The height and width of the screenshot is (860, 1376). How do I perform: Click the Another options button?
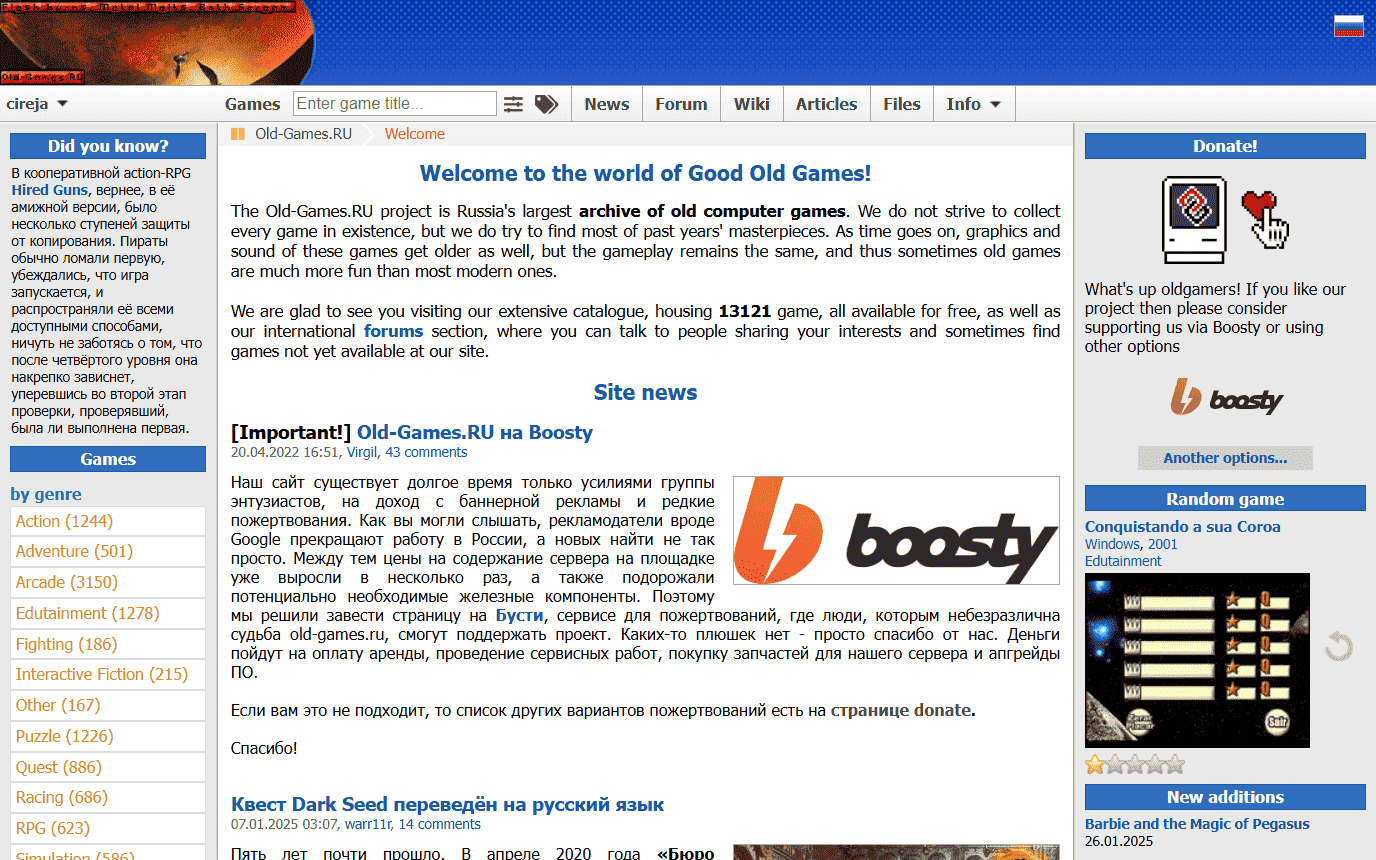click(x=1225, y=458)
